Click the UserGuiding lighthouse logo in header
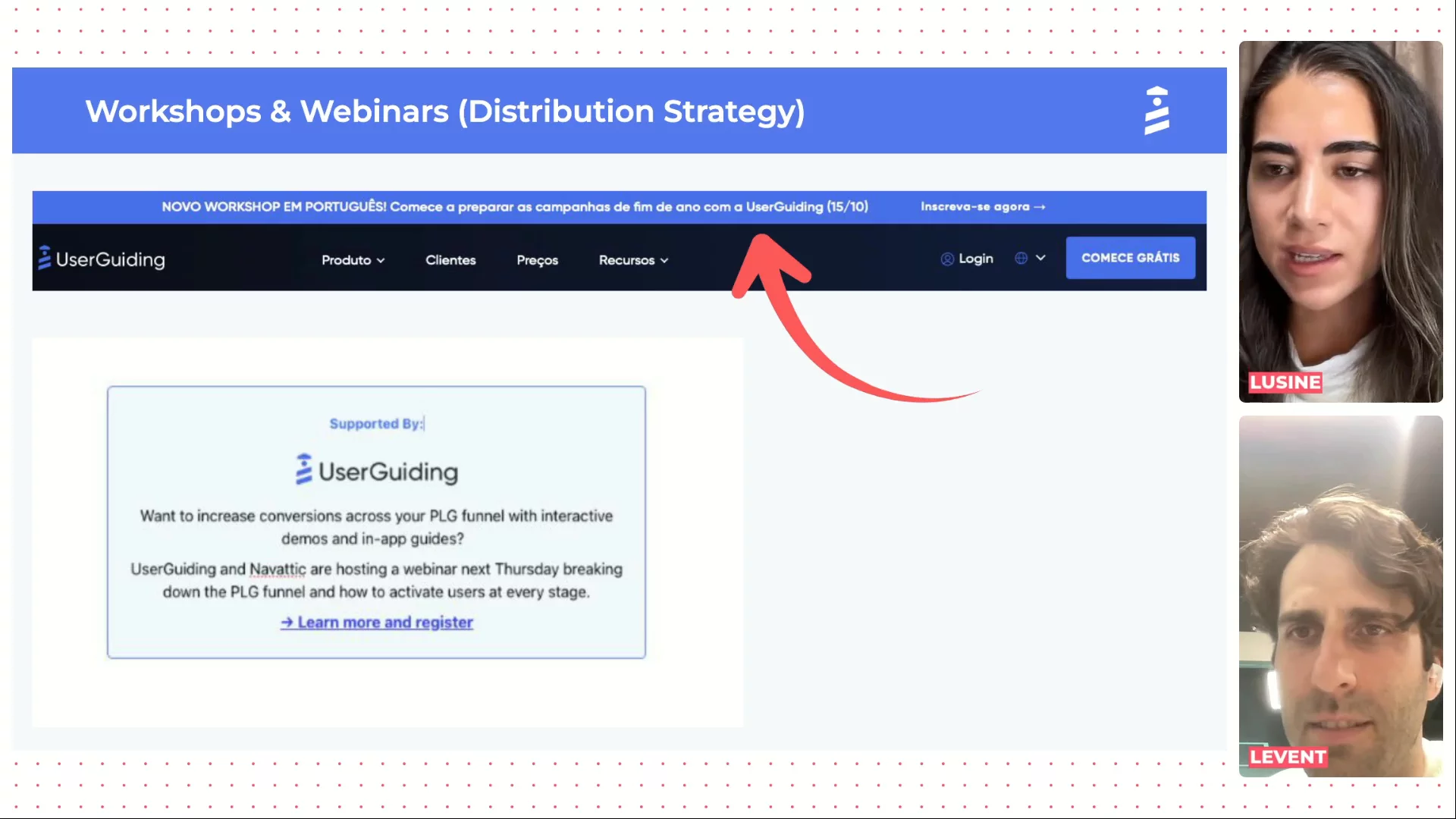Screen dimensions: 1456x819 [x=1156, y=111]
